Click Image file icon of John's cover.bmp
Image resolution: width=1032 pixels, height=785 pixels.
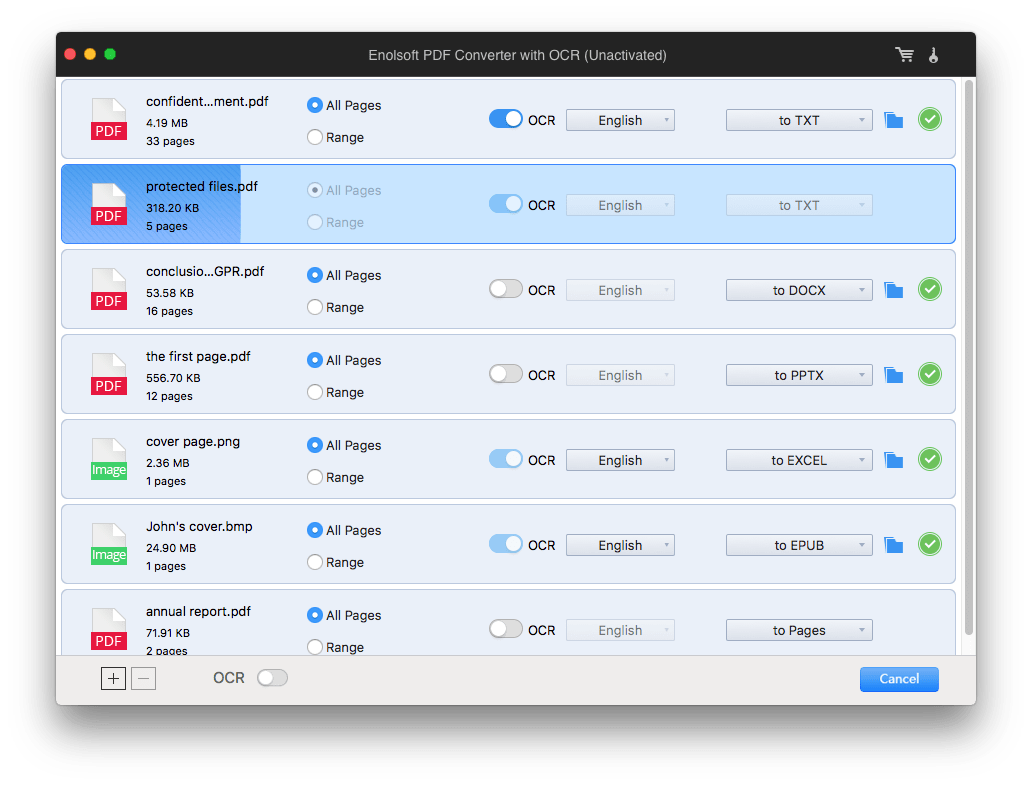(x=109, y=544)
